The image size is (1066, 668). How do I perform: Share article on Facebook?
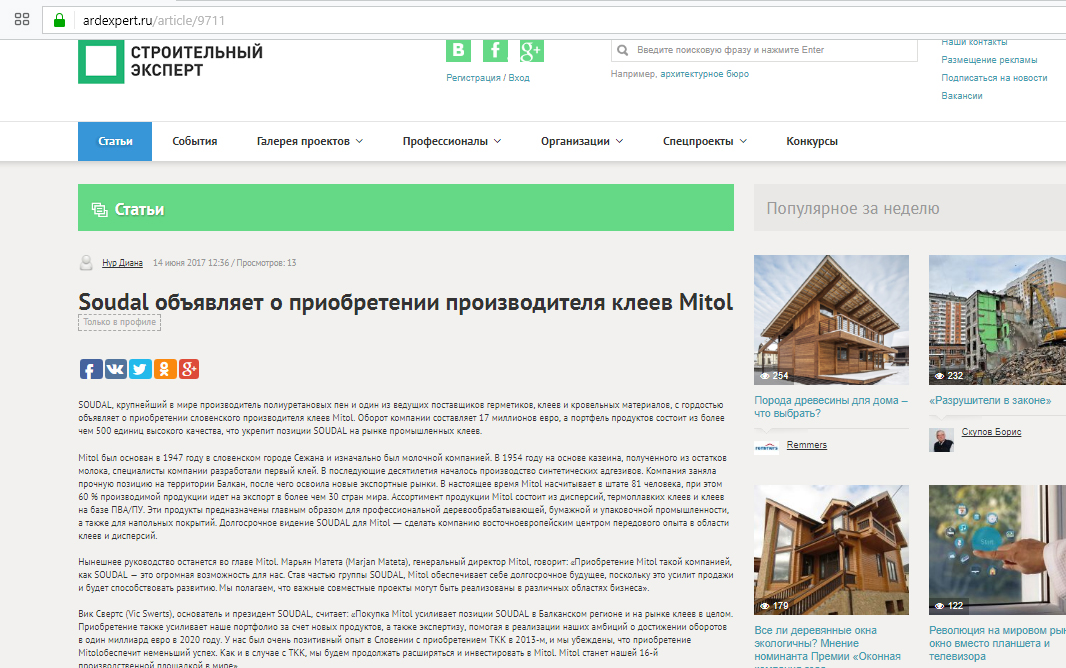coord(91,369)
